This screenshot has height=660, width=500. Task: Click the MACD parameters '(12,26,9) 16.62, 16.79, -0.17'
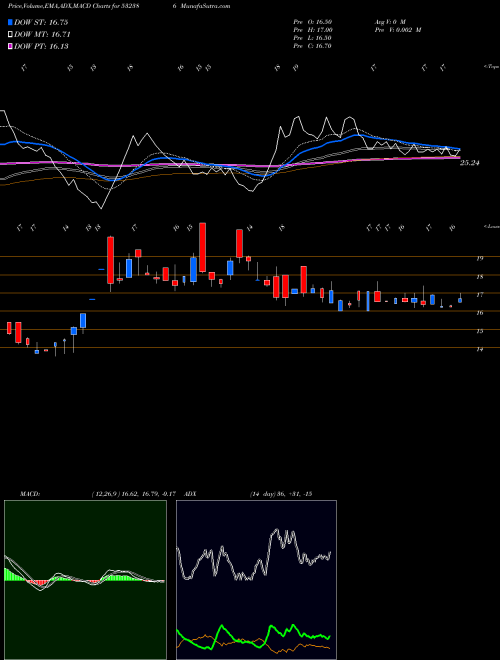(133, 494)
